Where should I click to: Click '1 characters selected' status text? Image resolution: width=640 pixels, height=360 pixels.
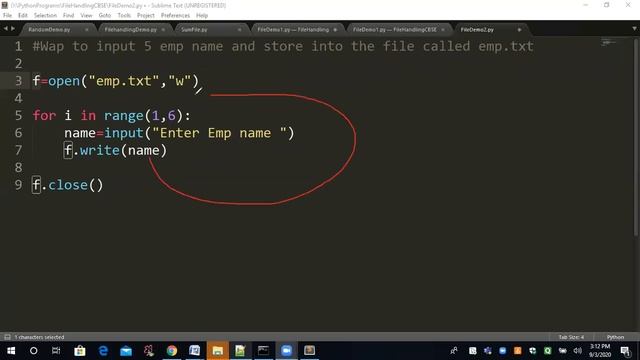pyautogui.click(x=39, y=337)
